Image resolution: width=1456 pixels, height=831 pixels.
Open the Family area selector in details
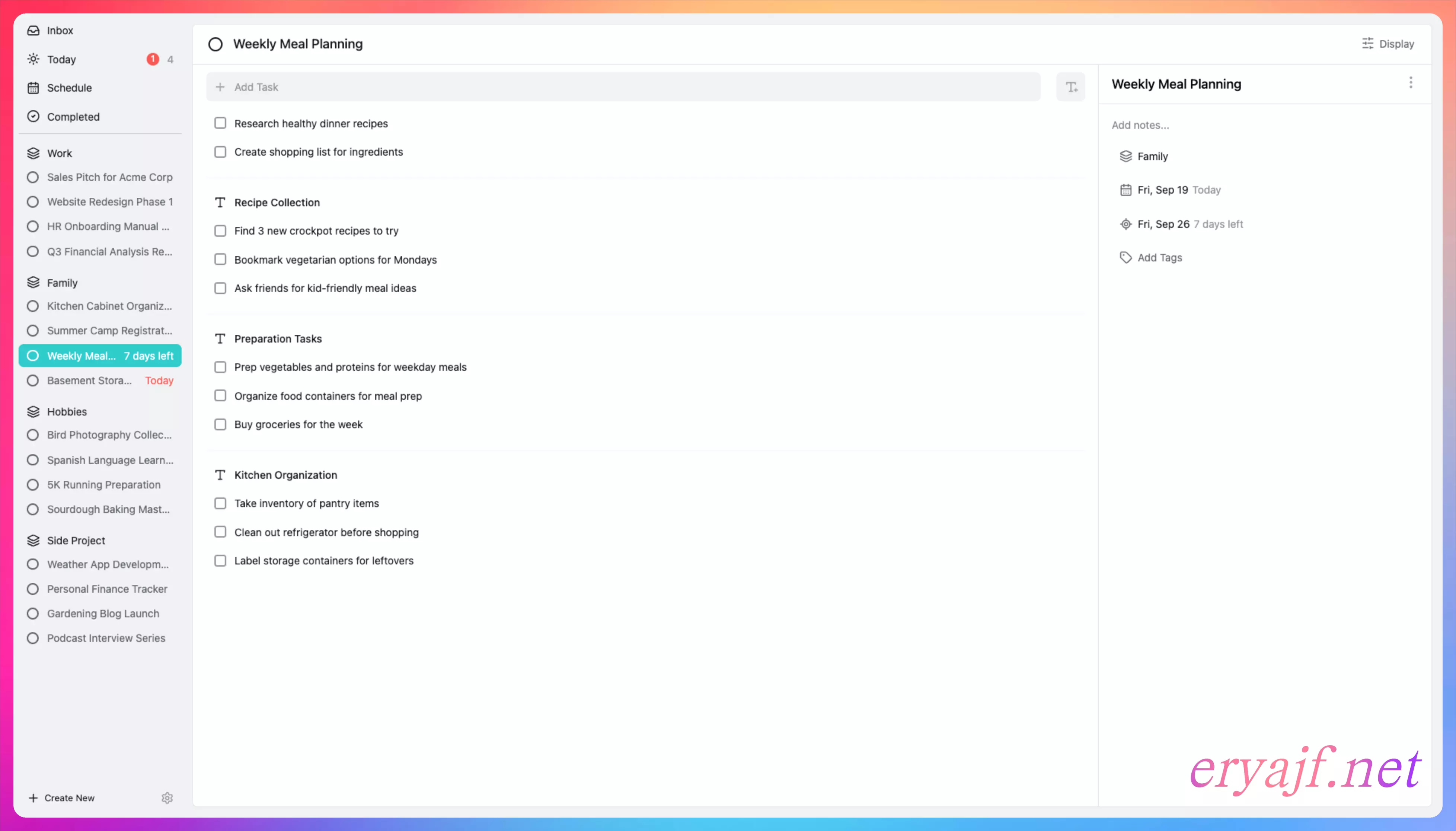click(1152, 156)
